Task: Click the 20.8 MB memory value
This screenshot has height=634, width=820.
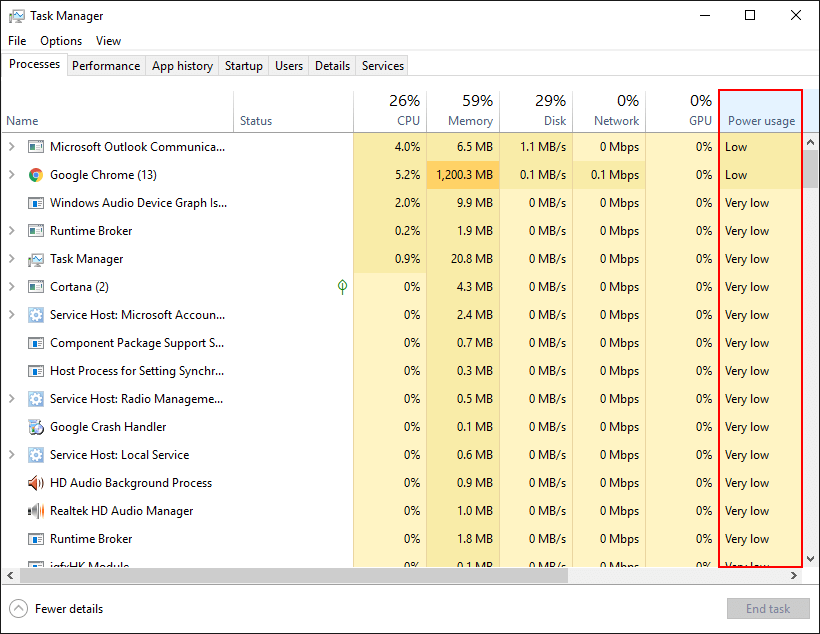Action: [472, 259]
